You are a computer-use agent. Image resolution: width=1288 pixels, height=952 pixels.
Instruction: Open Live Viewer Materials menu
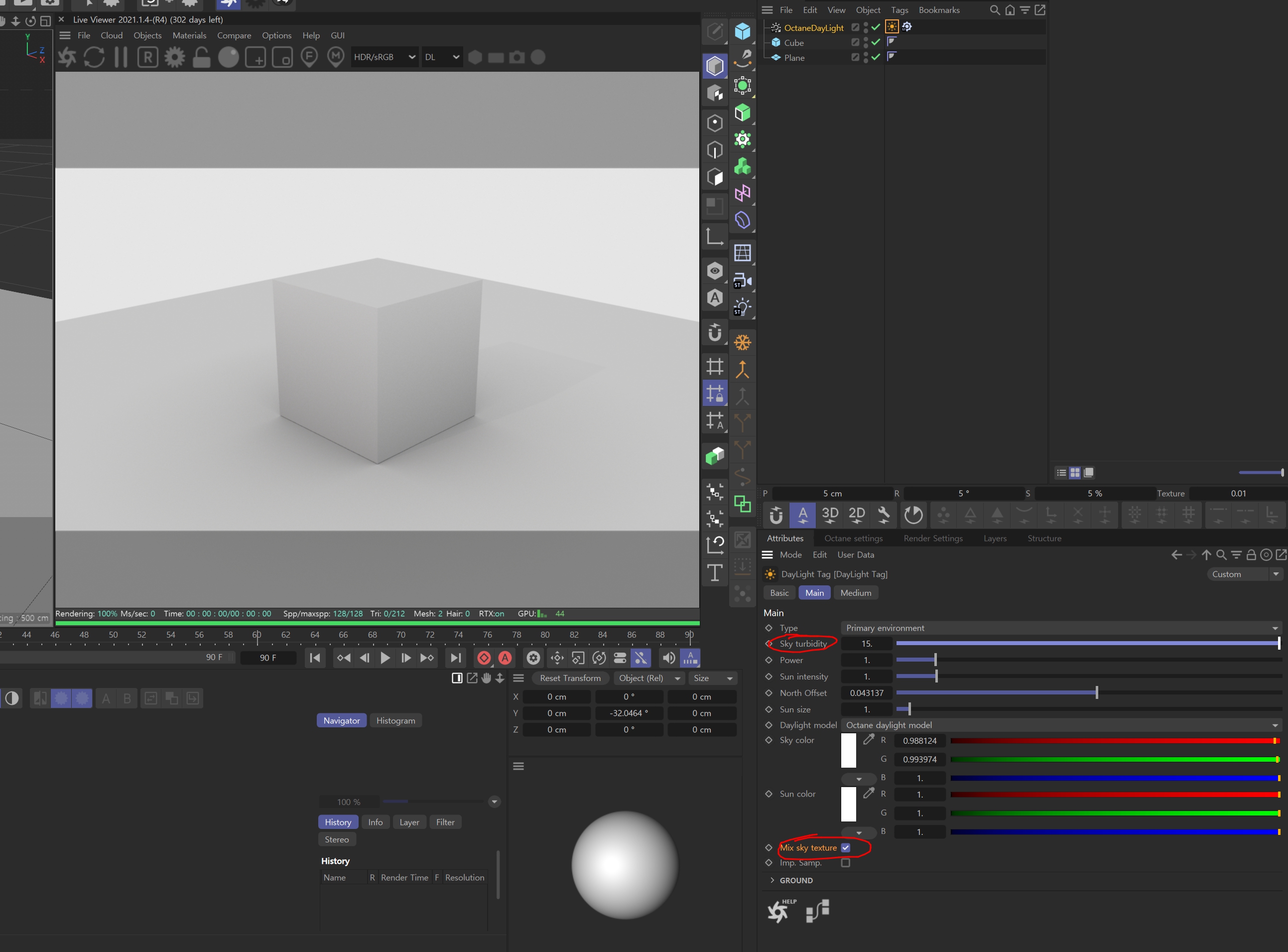[x=189, y=36]
